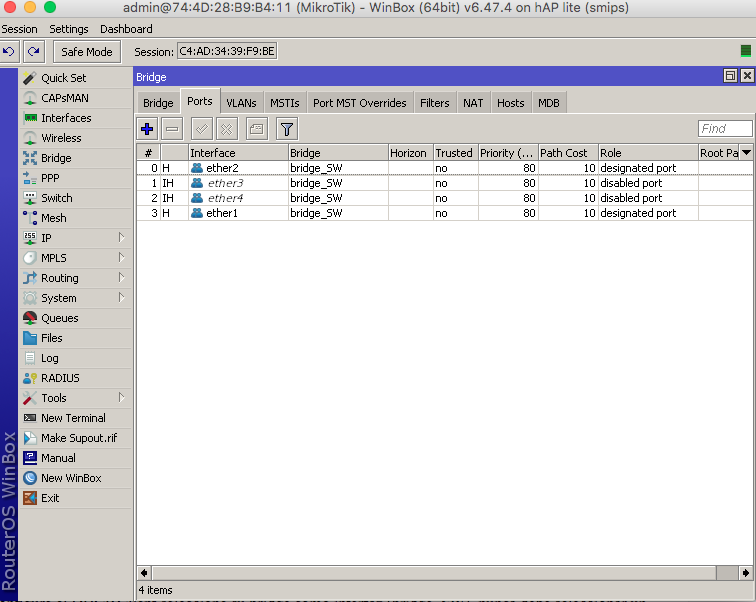Select the ether2 port row

coord(445,168)
